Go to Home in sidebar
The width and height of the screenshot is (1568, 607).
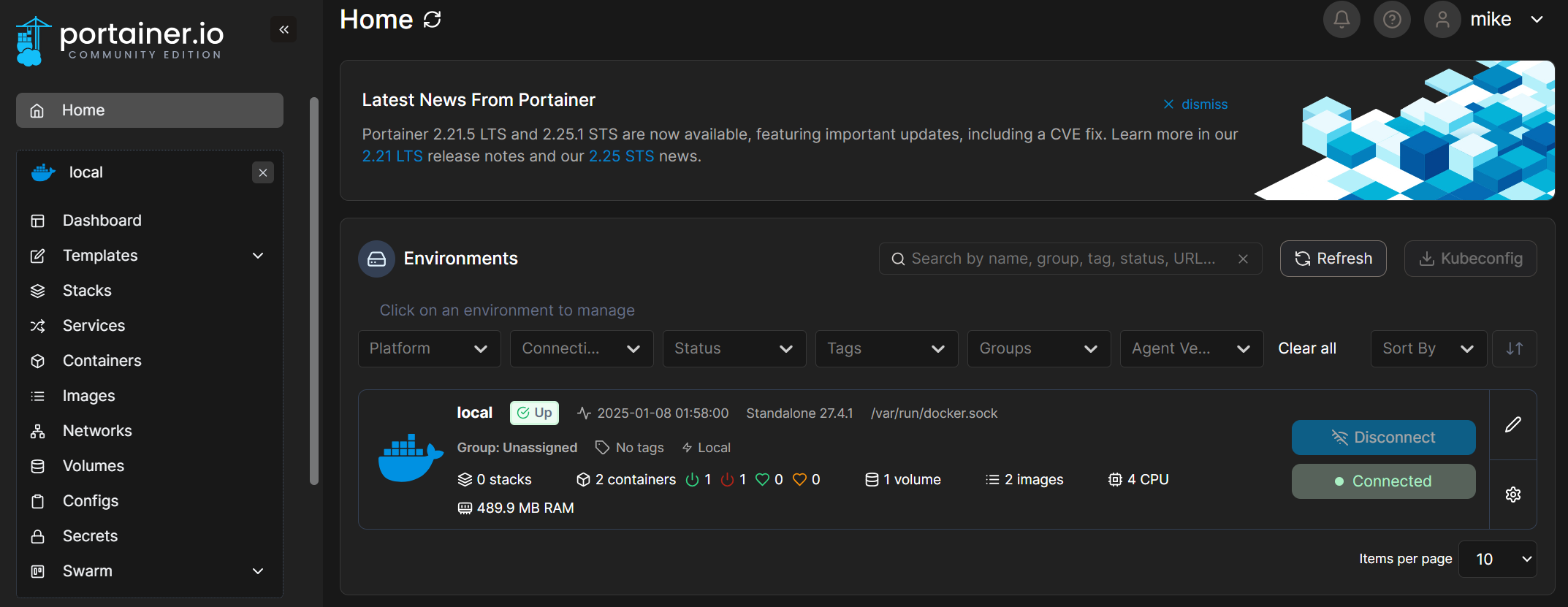pos(150,110)
